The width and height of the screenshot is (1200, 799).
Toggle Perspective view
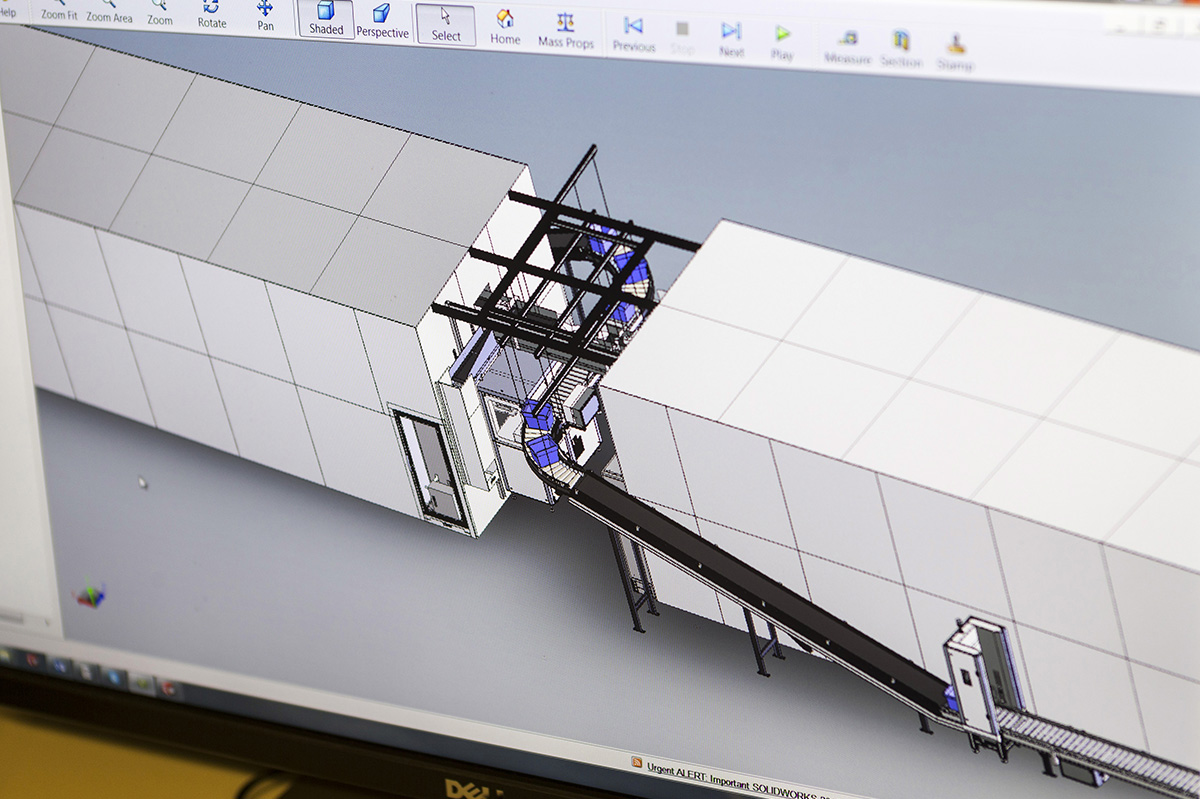(382, 22)
